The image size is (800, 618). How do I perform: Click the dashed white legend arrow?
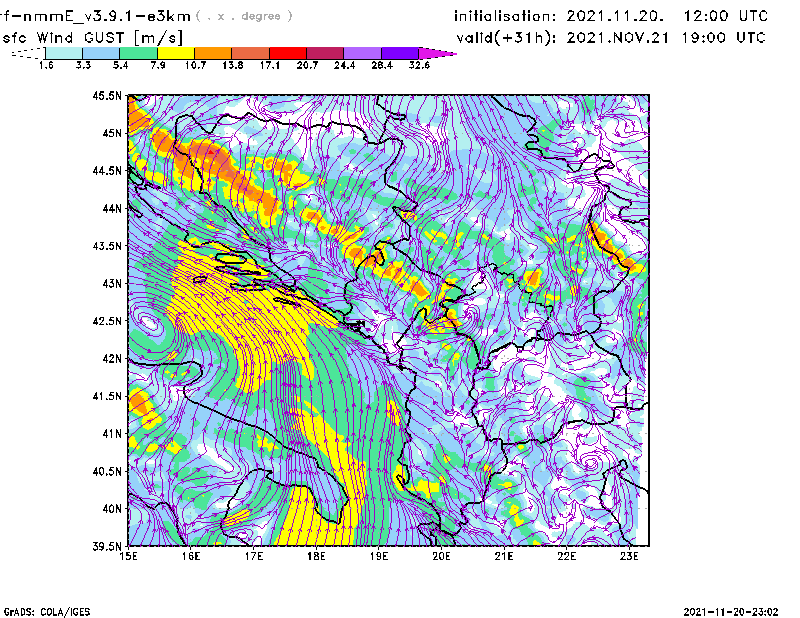[x=28, y=53]
